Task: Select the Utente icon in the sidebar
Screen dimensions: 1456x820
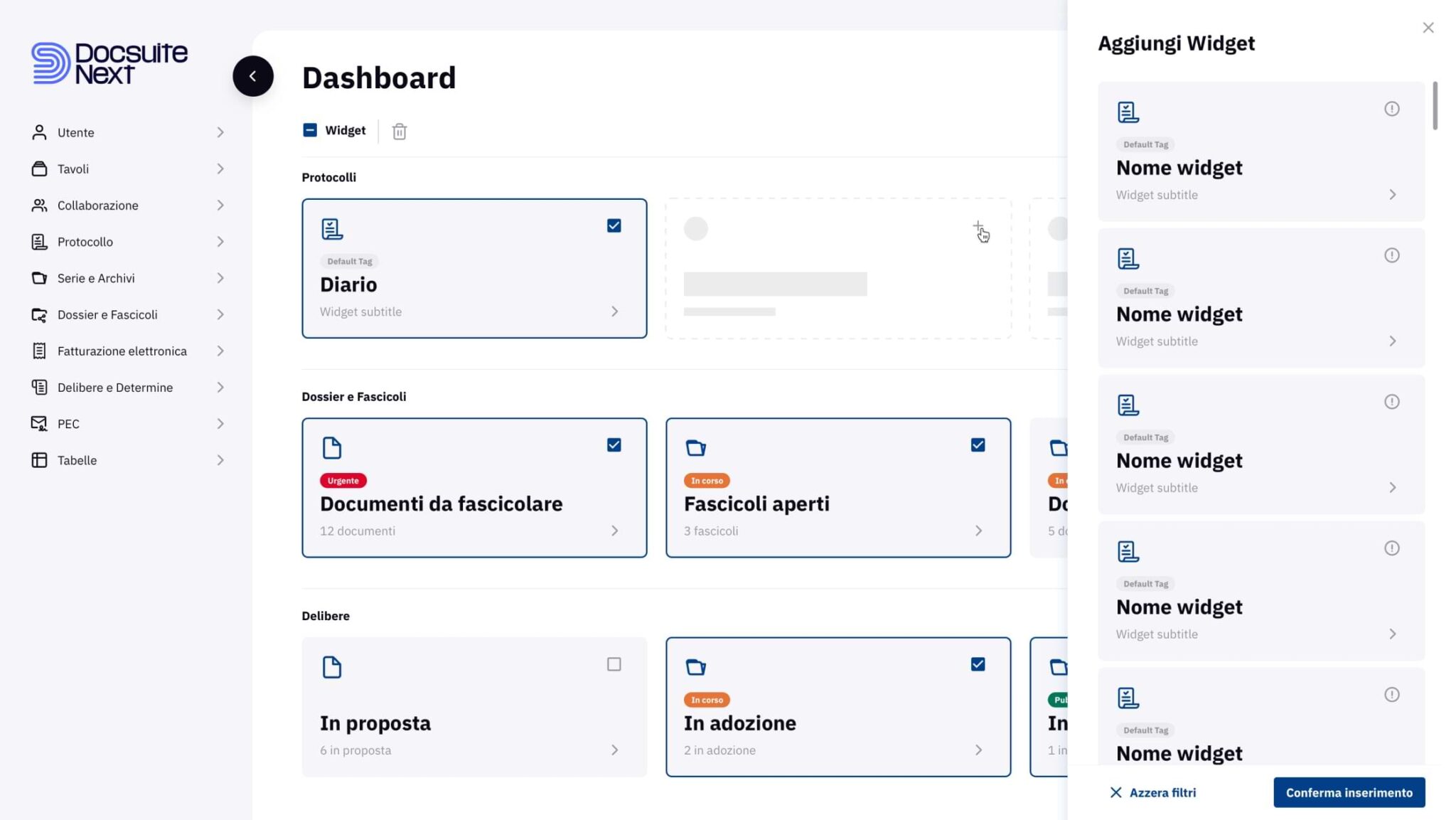Action: coord(39,132)
